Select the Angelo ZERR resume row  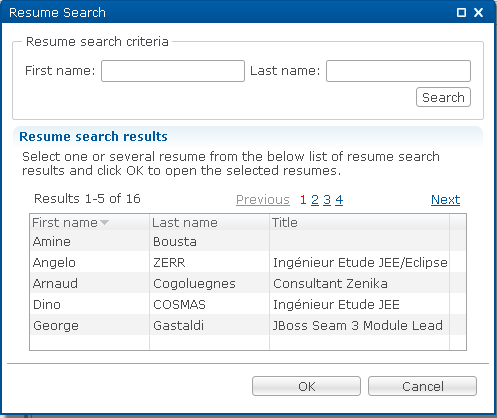pyautogui.click(x=248, y=262)
